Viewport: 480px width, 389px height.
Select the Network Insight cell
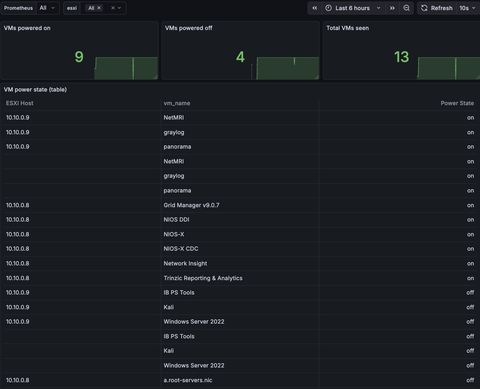click(x=185, y=263)
